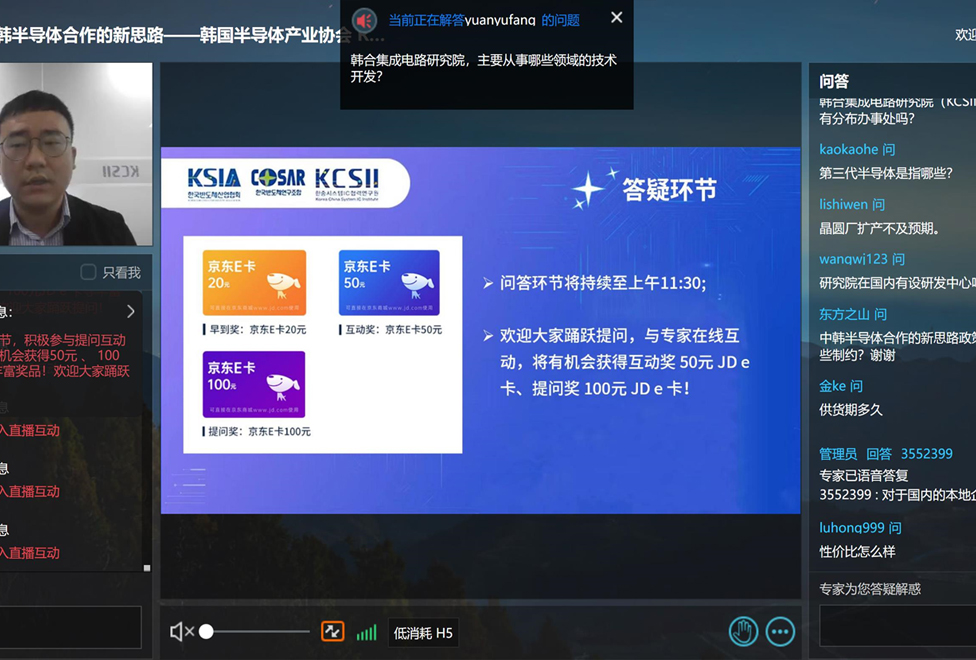This screenshot has width=976, height=660.
Task: Click the 专家已语音答复 reply text
Action: [863, 476]
